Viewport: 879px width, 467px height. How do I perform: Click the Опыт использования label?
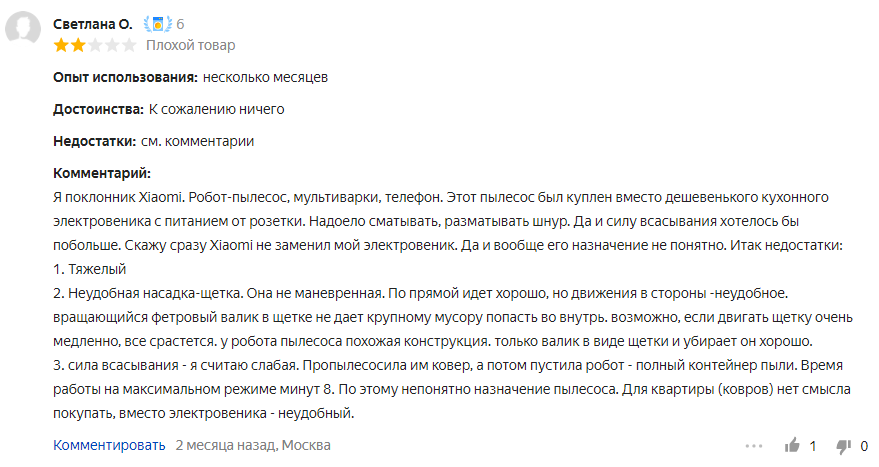126,77
